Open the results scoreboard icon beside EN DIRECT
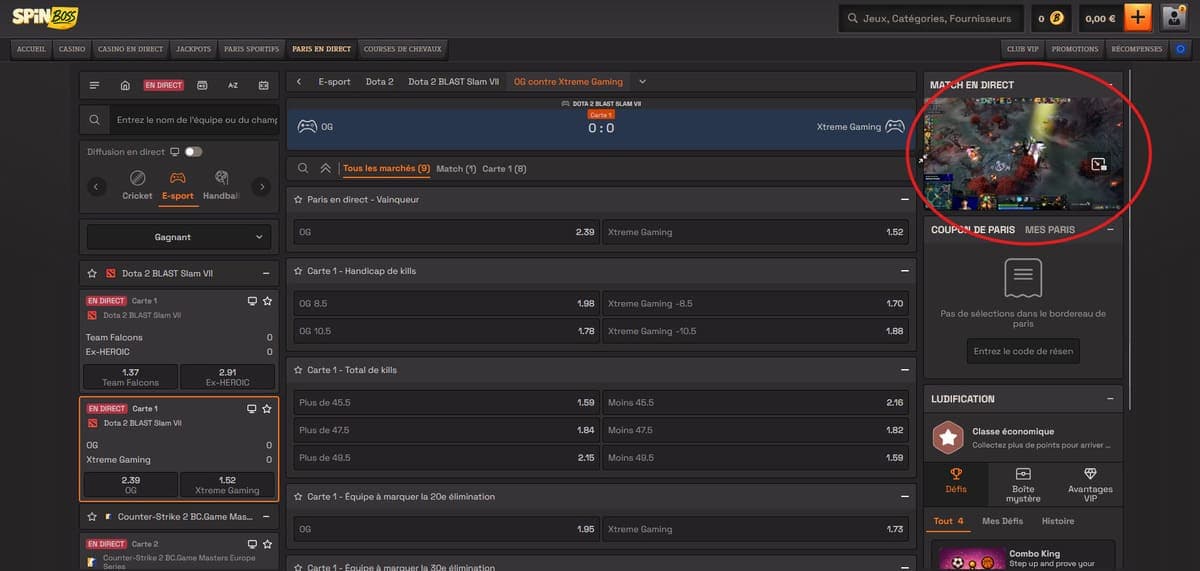Screen dimensions: 1200x571 point(202,85)
